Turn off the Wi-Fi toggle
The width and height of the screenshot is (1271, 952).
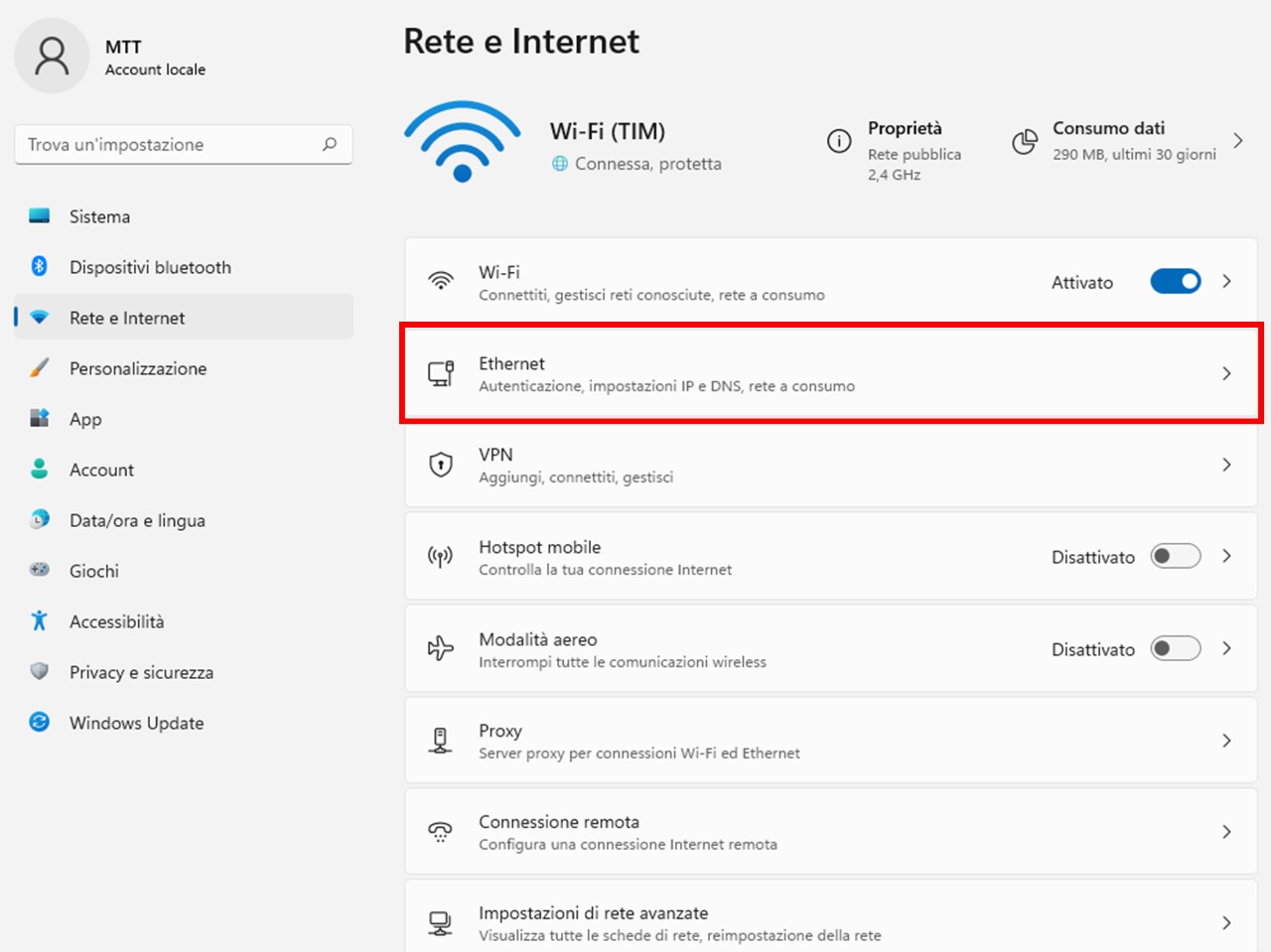tap(1176, 282)
